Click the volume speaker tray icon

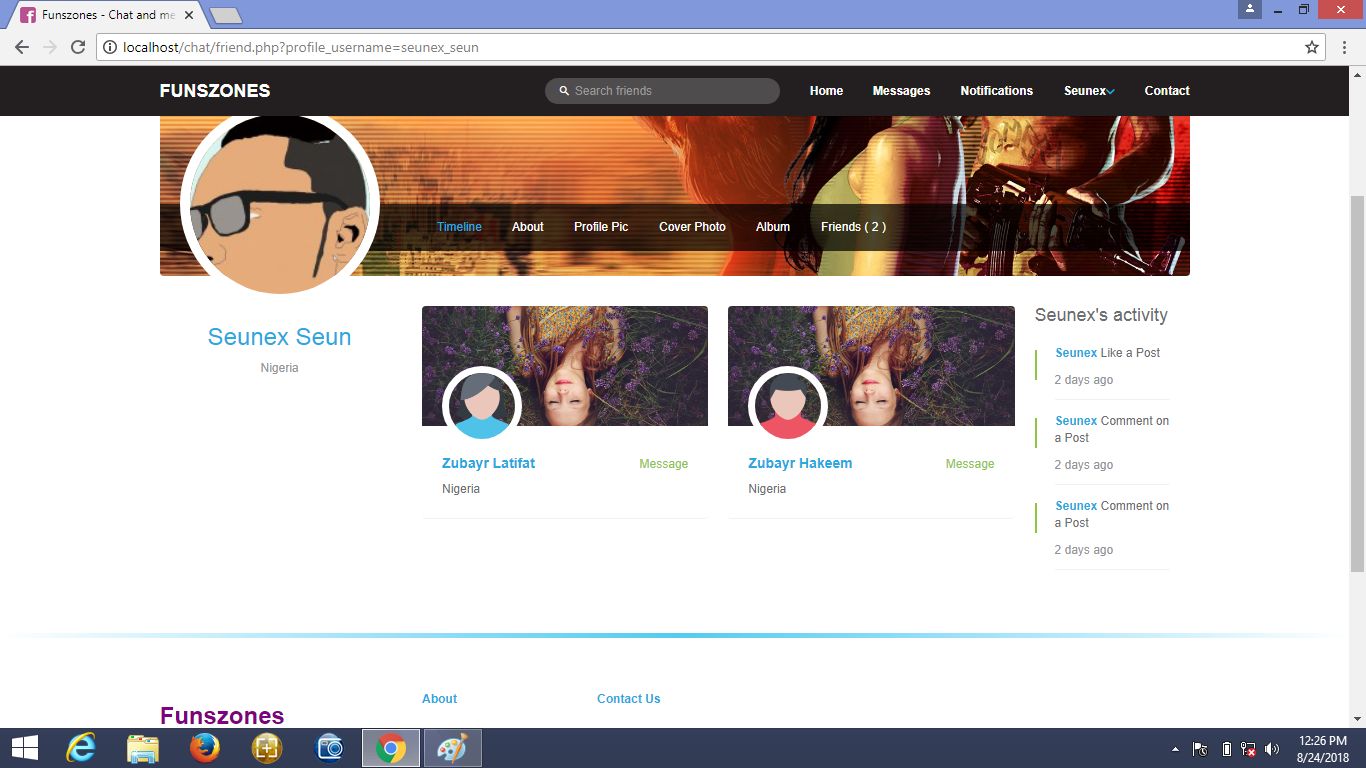(x=1272, y=749)
